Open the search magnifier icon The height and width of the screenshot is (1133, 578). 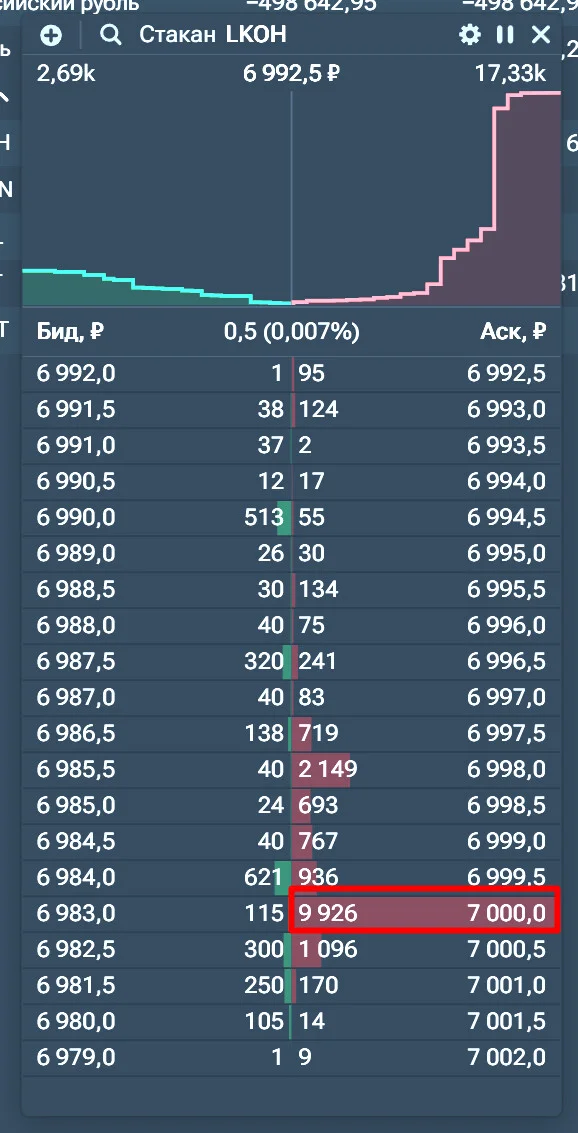111,35
